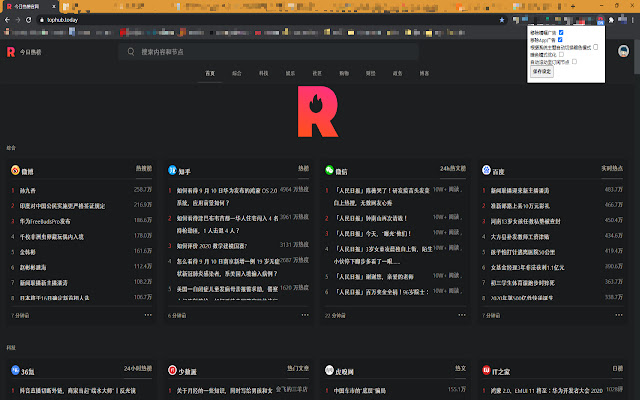Close the 今日热榜 browser tab
This screenshot has width=640, height=400.
point(53,7)
